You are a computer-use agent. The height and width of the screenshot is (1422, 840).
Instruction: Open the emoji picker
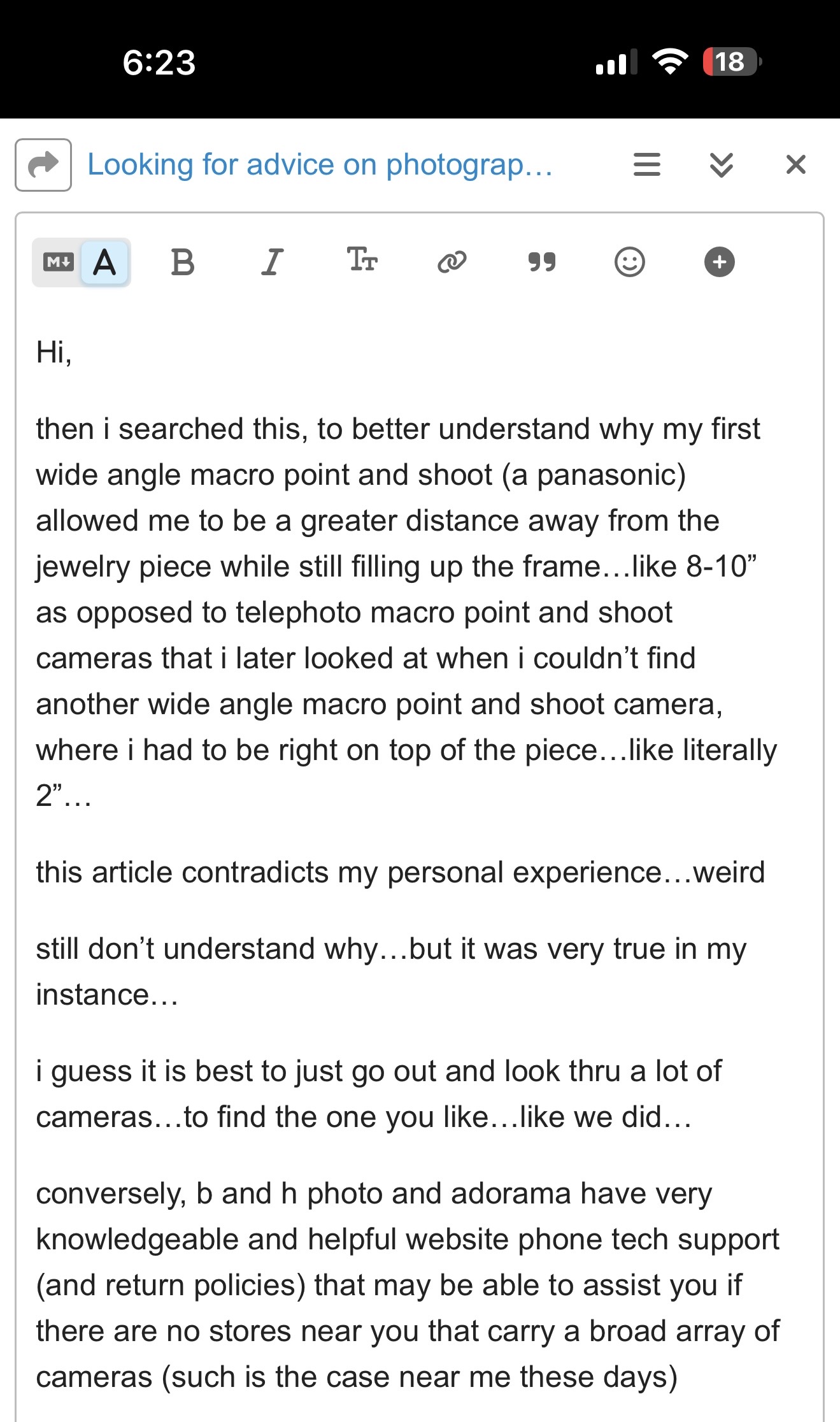(x=630, y=262)
